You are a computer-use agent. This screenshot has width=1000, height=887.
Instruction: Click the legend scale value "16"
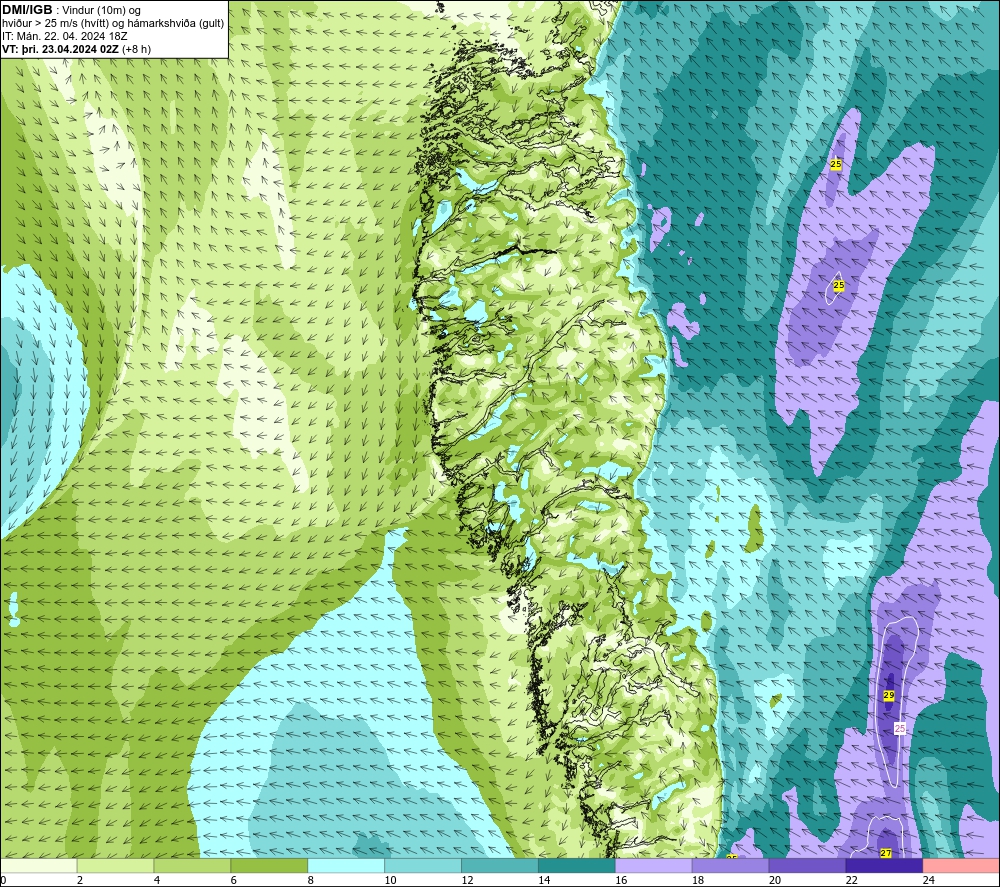click(621, 880)
